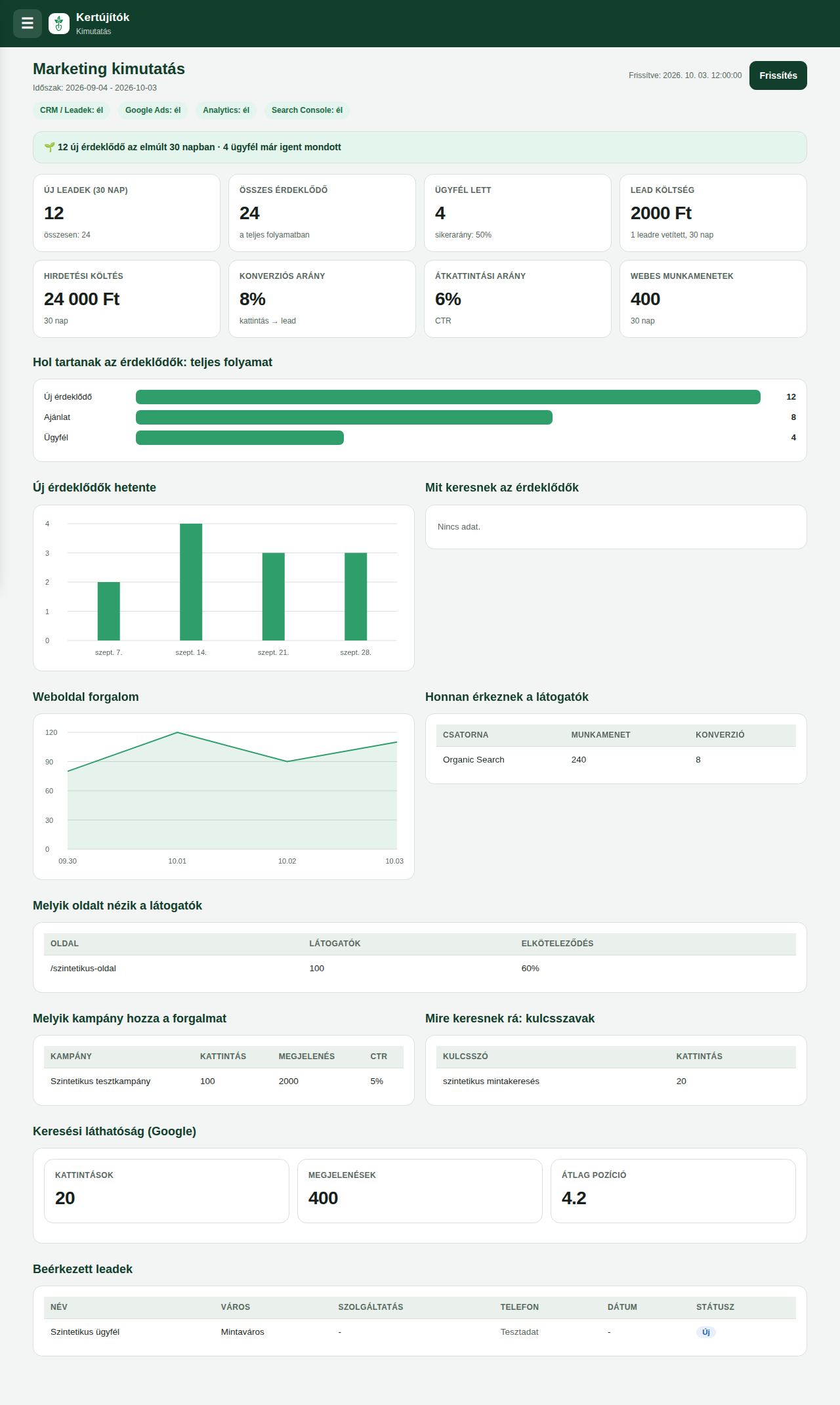
Task: Click the sprout icon in banner
Action: coord(49,147)
